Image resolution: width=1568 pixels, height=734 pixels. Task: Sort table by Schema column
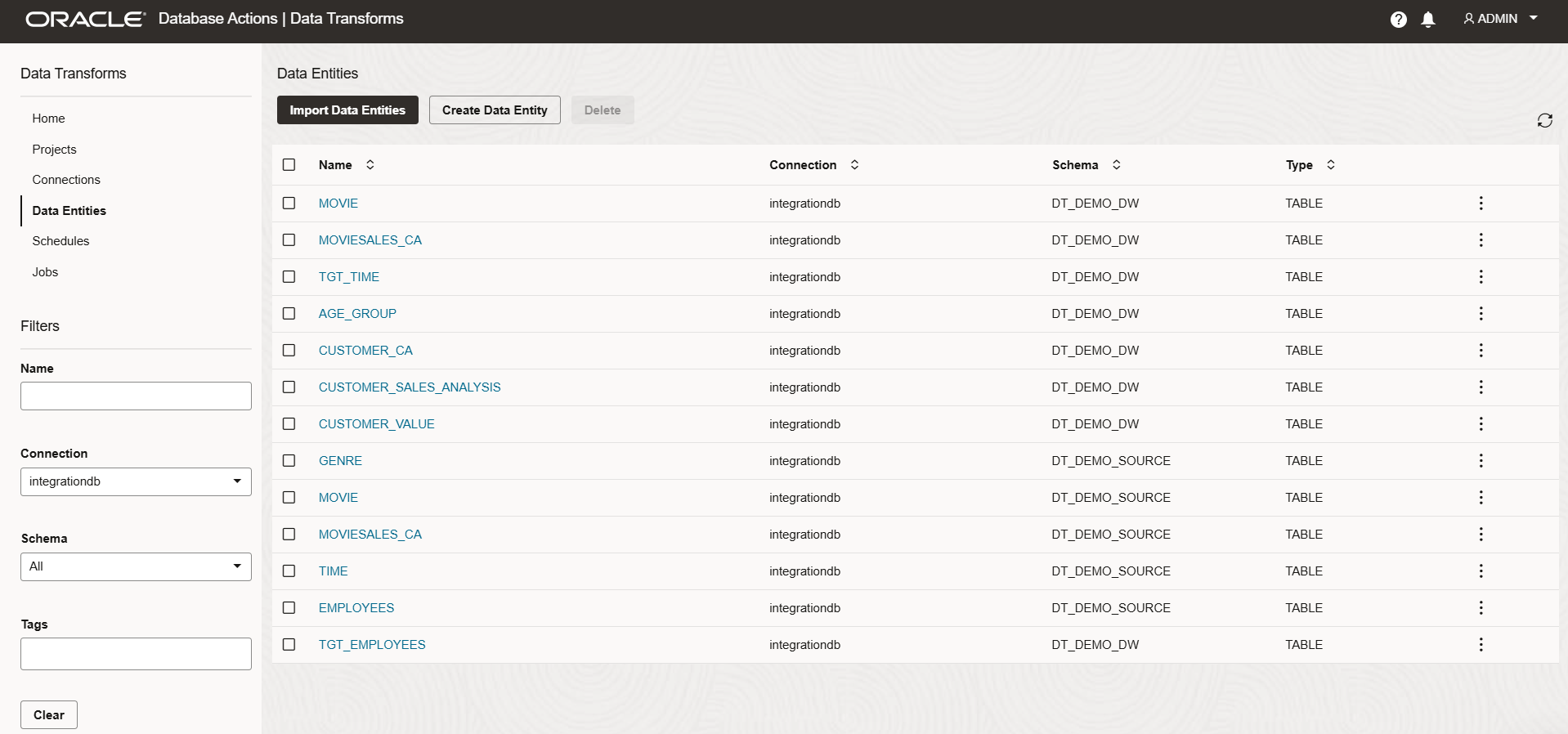(1116, 165)
